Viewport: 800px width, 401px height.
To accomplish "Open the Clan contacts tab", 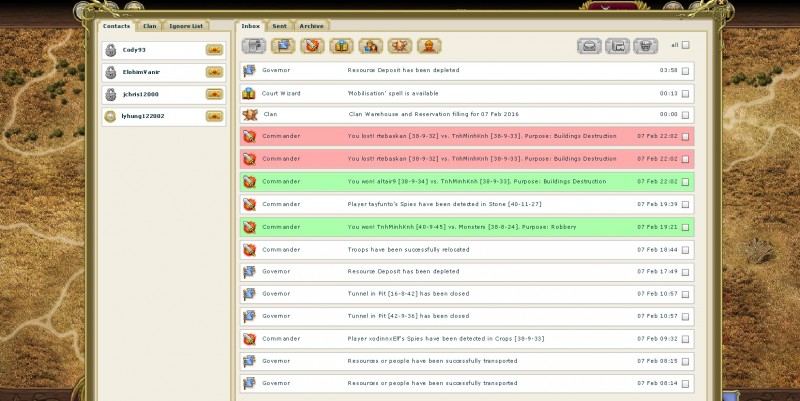I will [150, 25].
